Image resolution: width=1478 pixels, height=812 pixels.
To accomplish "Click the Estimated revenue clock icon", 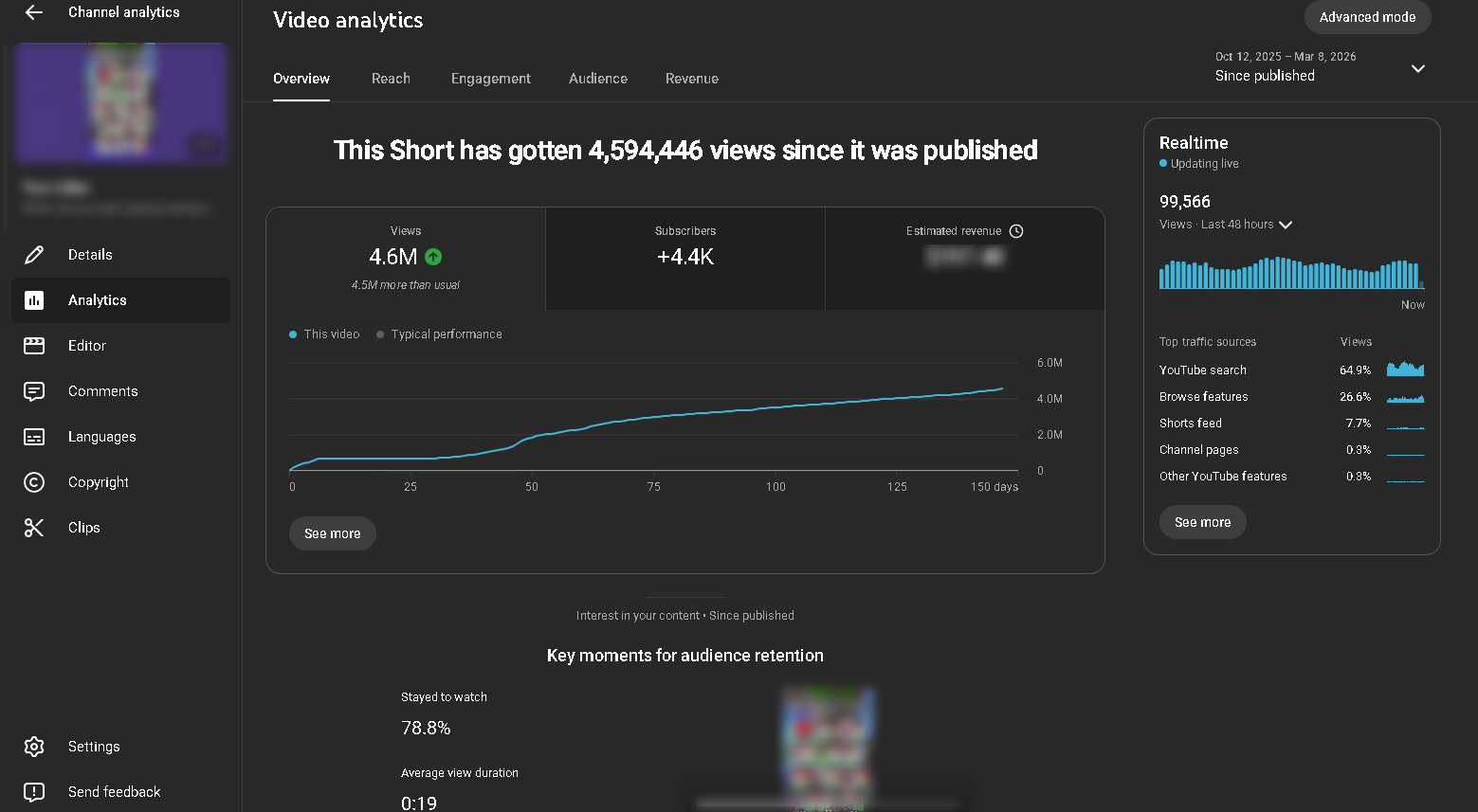I will pos(1017,230).
